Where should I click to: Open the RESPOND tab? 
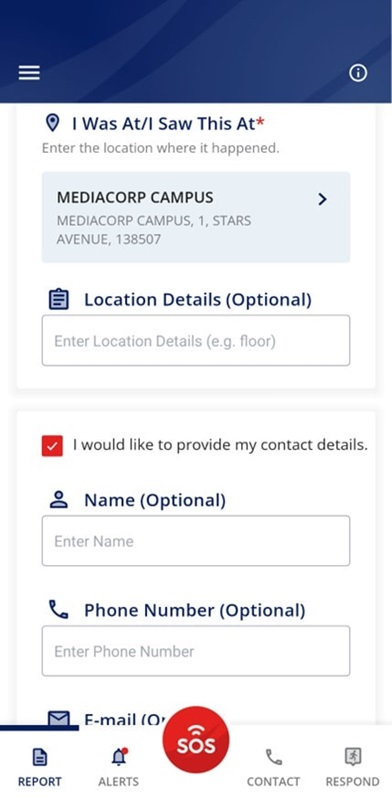(352, 769)
